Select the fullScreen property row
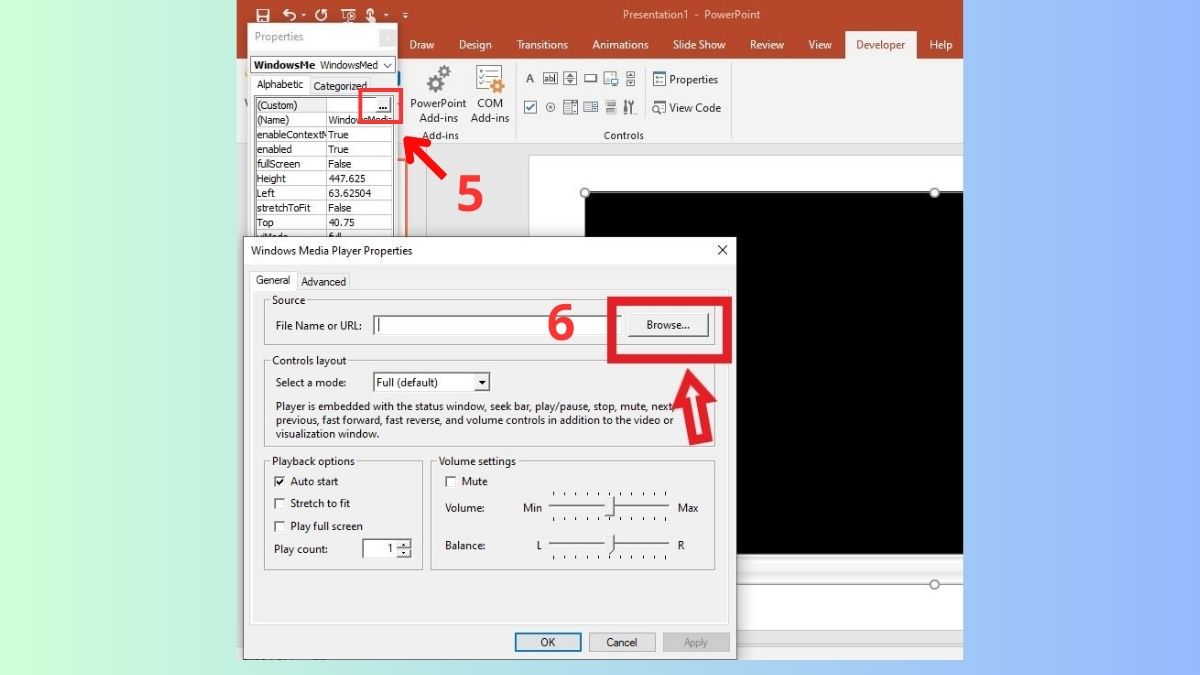Screen dimensions: 1200x675 point(324,164)
